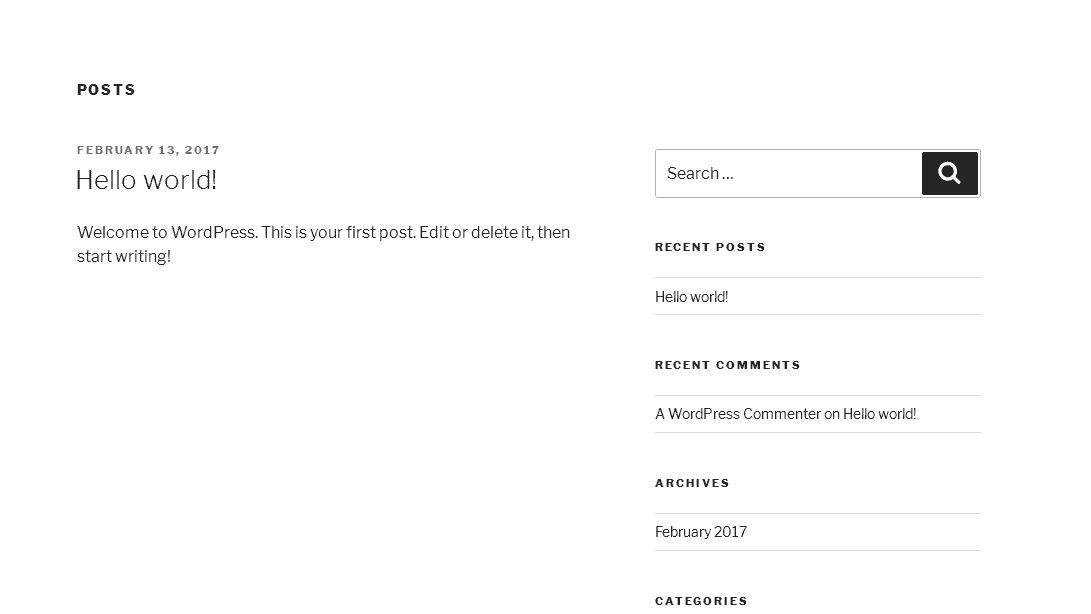The image size is (1091, 614).
Task: Click the RECENT POSTS widget heading
Action: [710, 247]
